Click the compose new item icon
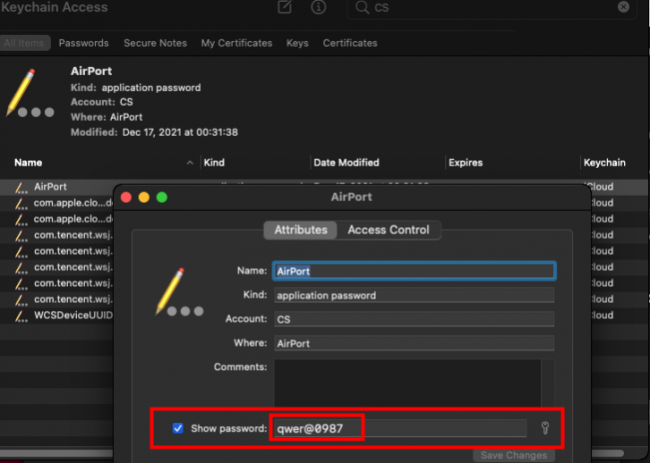Image resolution: width=650 pixels, height=463 pixels. click(285, 7)
